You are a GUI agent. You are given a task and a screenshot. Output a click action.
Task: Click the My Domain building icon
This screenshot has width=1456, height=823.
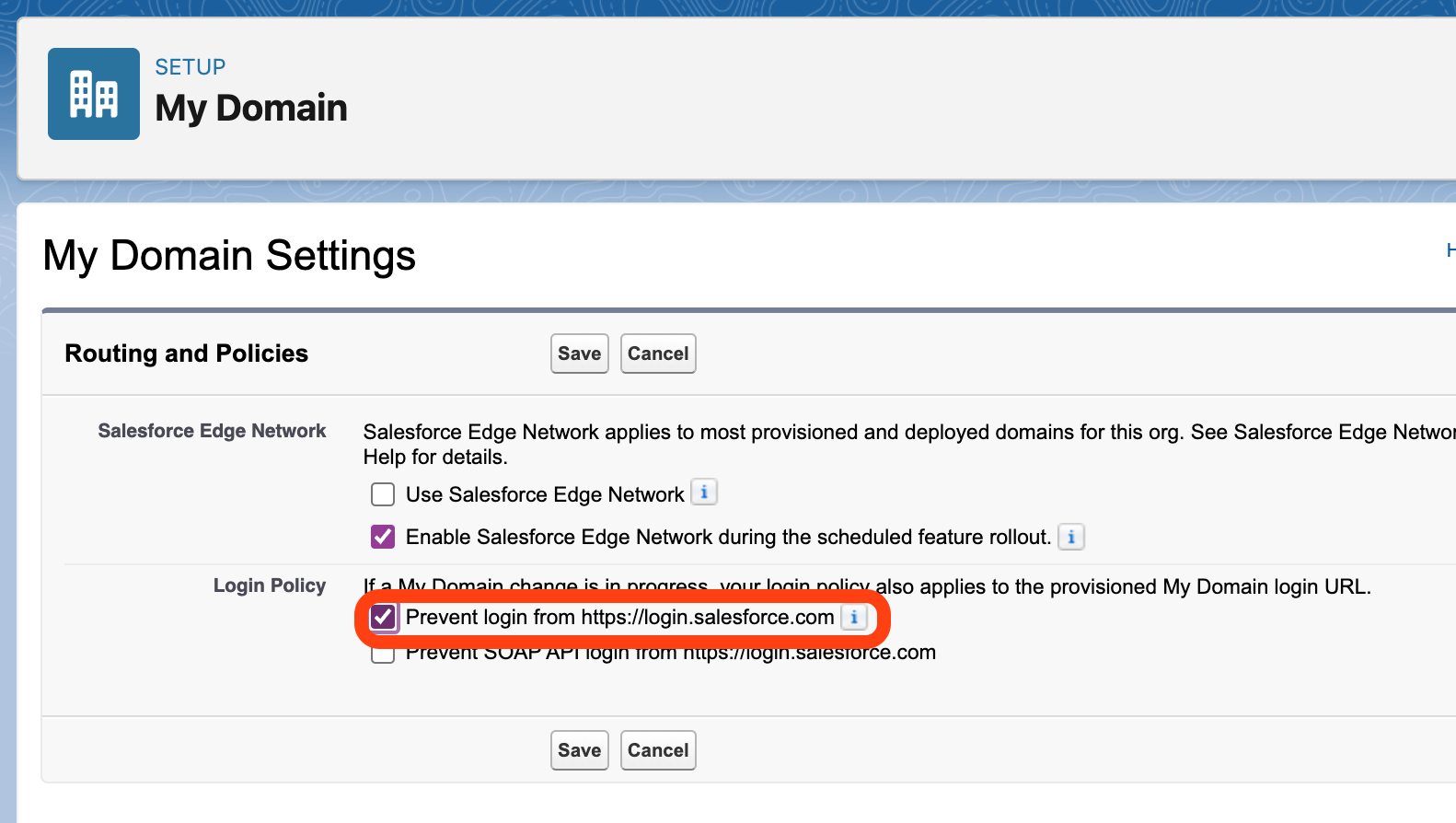pyautogui.click(x=94, y=94)
